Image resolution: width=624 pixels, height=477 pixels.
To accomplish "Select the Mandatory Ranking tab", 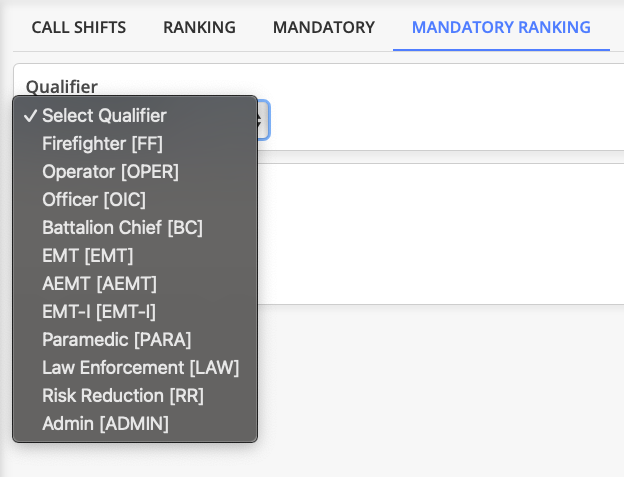I will tap(501, 27).
